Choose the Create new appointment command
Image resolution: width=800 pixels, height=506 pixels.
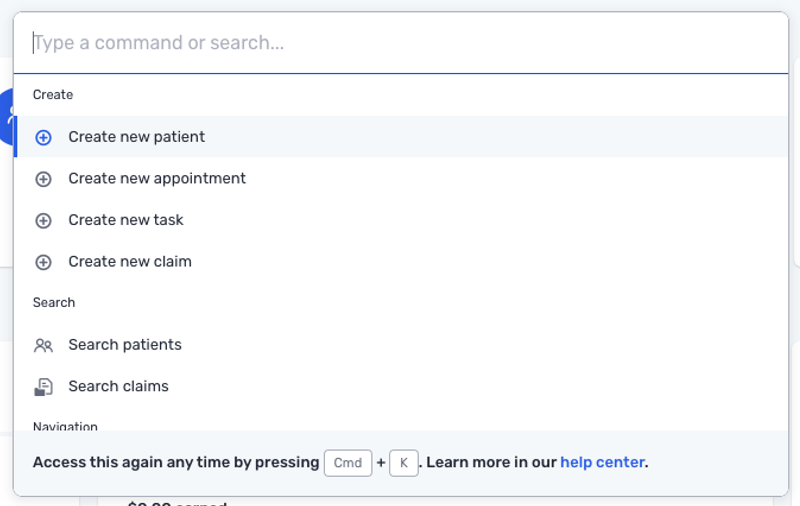point(157,179)
